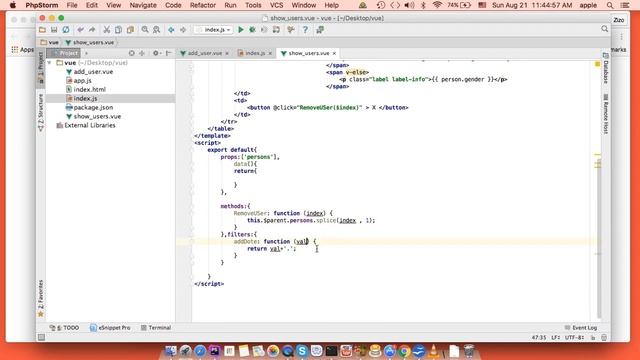Open Spotlight search in macOS menu bar
640x360 pixels.
click(610, 5)
